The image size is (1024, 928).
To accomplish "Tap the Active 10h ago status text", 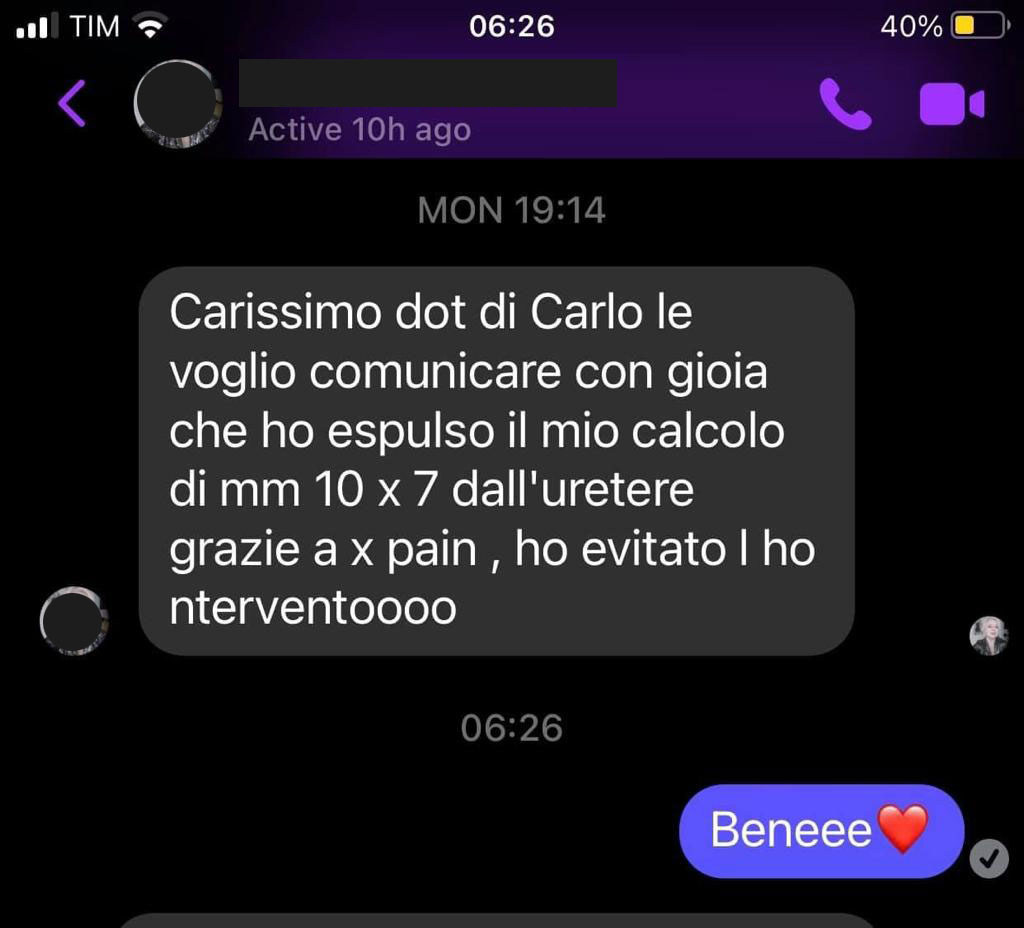I will (359, 129).
